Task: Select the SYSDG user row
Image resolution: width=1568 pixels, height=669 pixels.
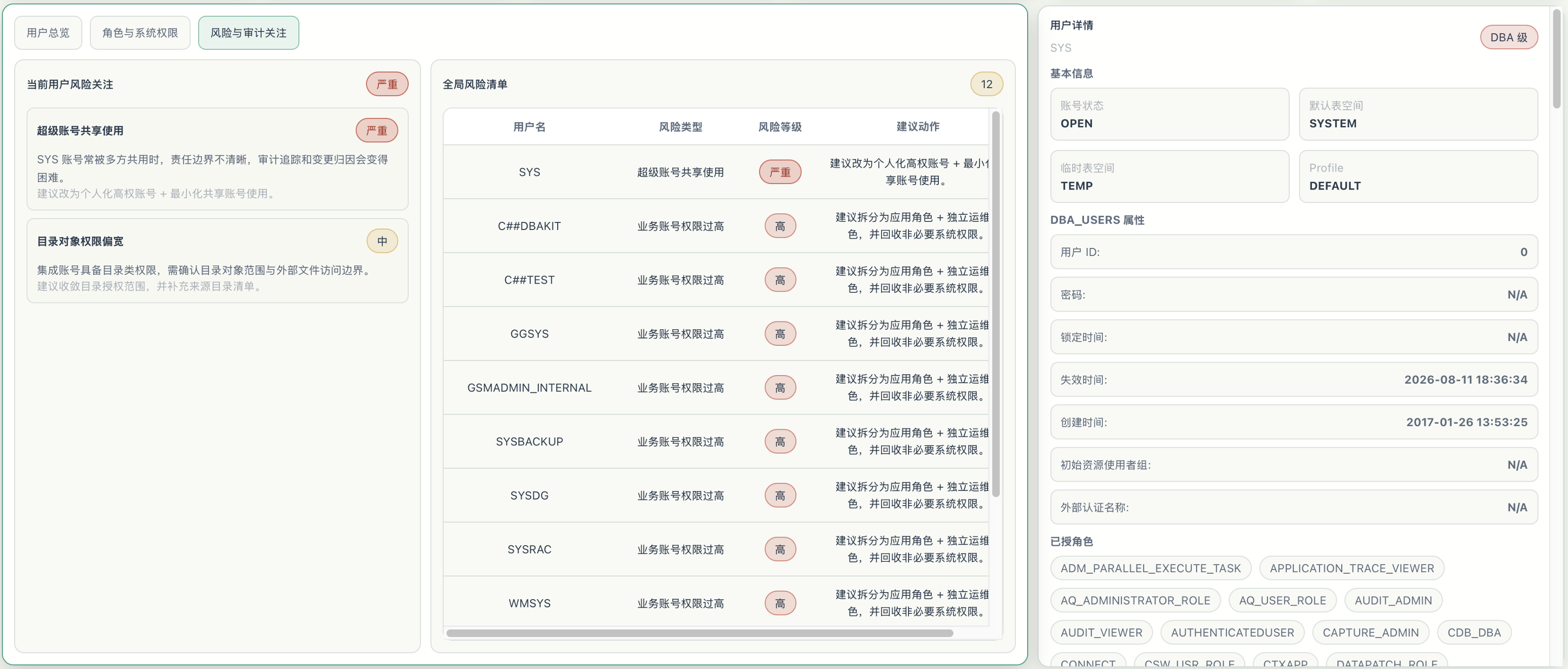Action: (716, 495)
